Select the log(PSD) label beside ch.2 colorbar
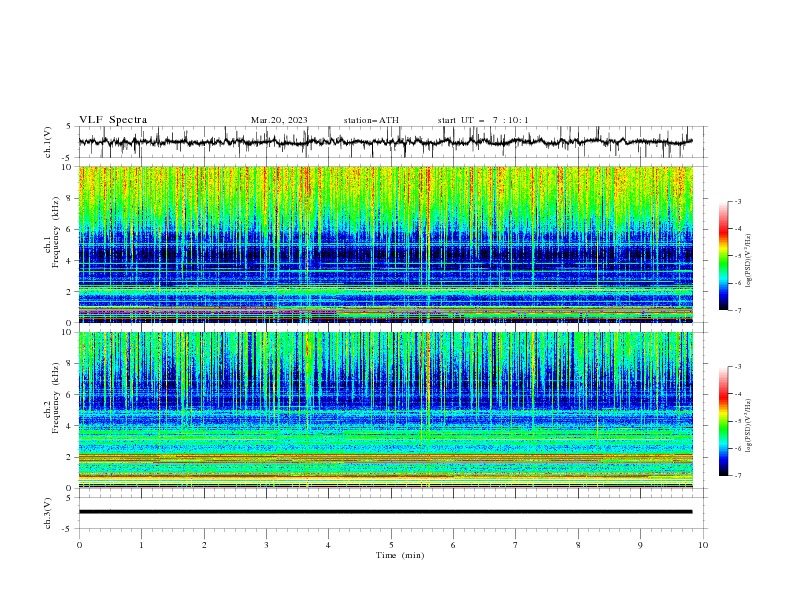Screen dimensions: 792x612 click(x=748, y=426)
